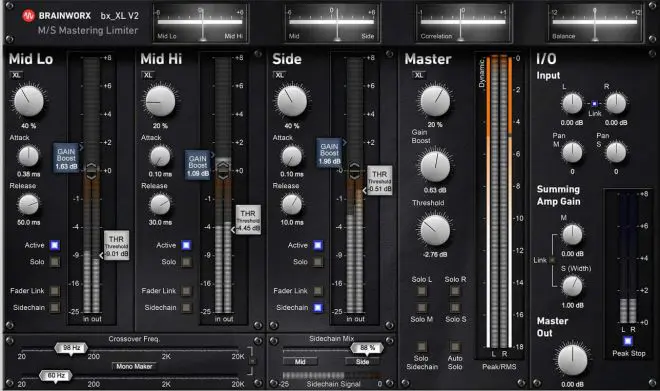Image resolution: width=660 pixels, height=391 pixels.
Task: Click the Input R gain knob
Action: click(x=616, y=104)
